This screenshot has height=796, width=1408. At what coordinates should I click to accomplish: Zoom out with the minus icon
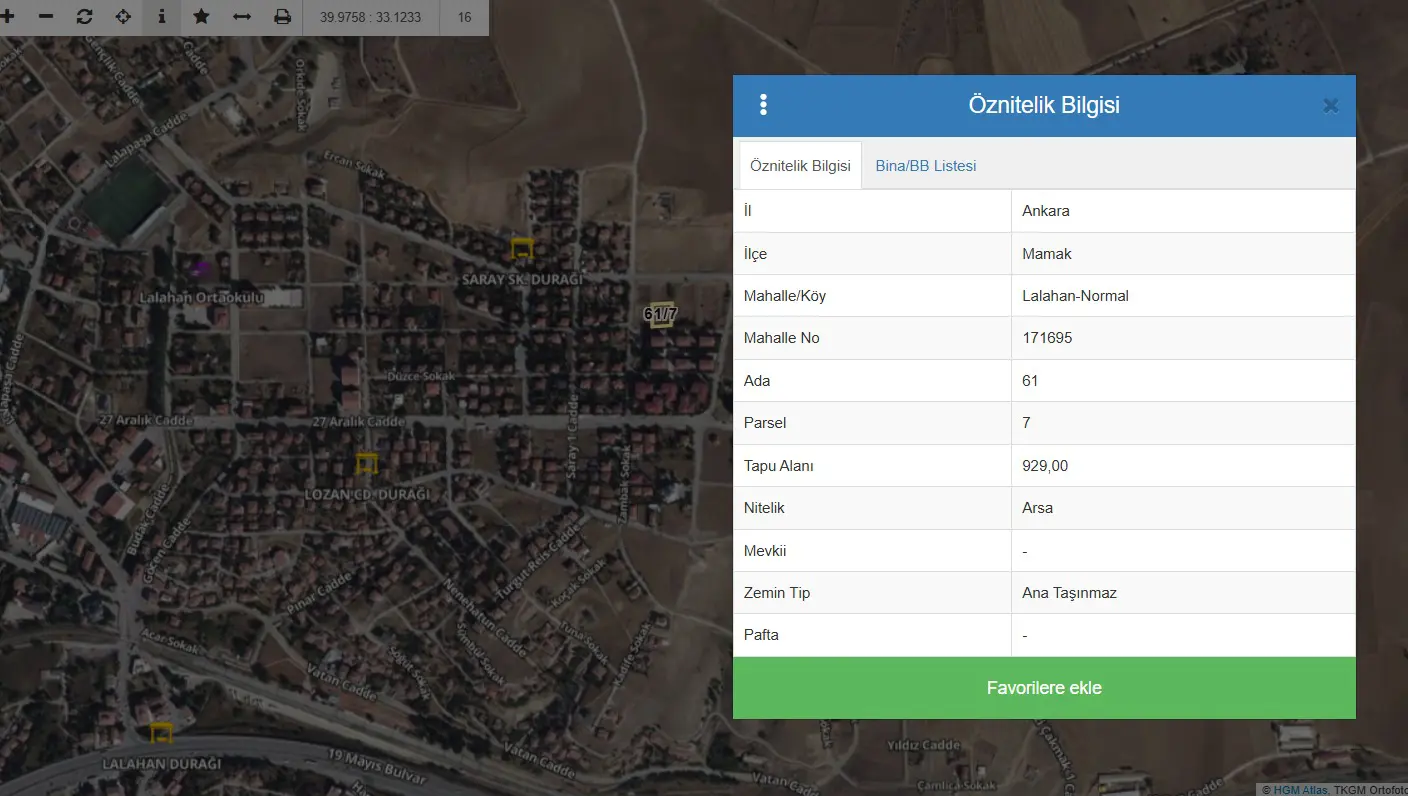click(46, 17)
